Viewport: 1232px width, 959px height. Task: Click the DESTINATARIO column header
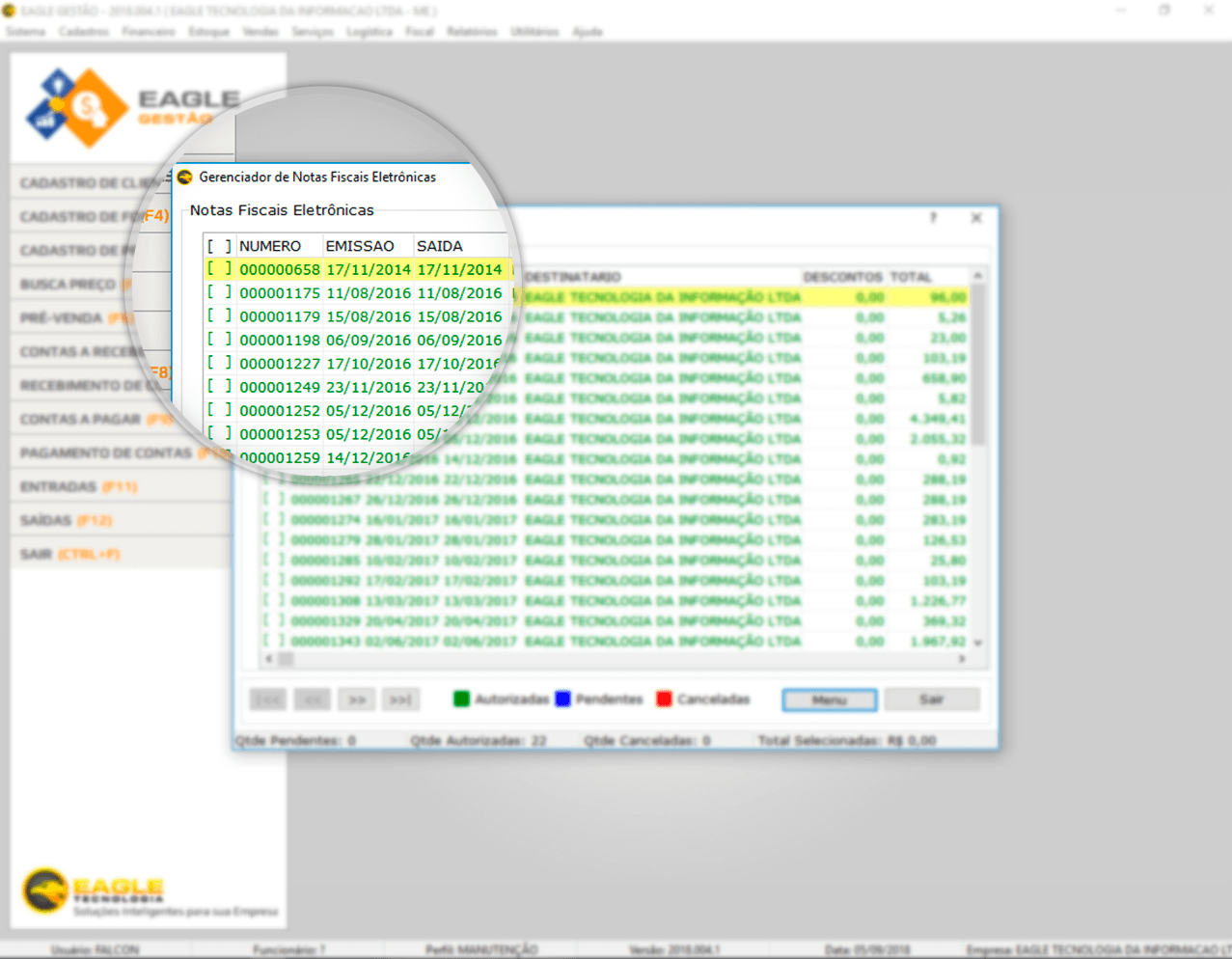coord(661,277)
